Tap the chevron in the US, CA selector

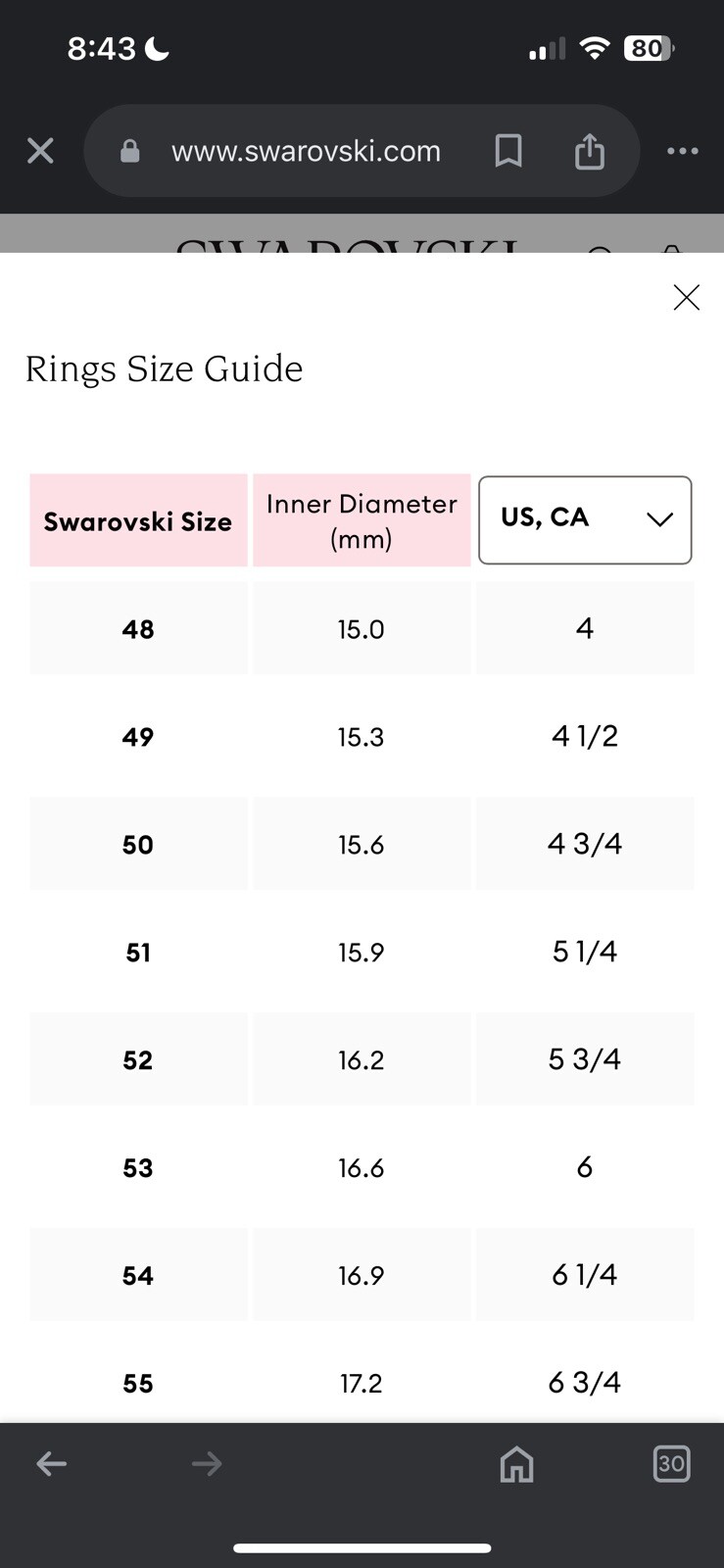(660, 519)
